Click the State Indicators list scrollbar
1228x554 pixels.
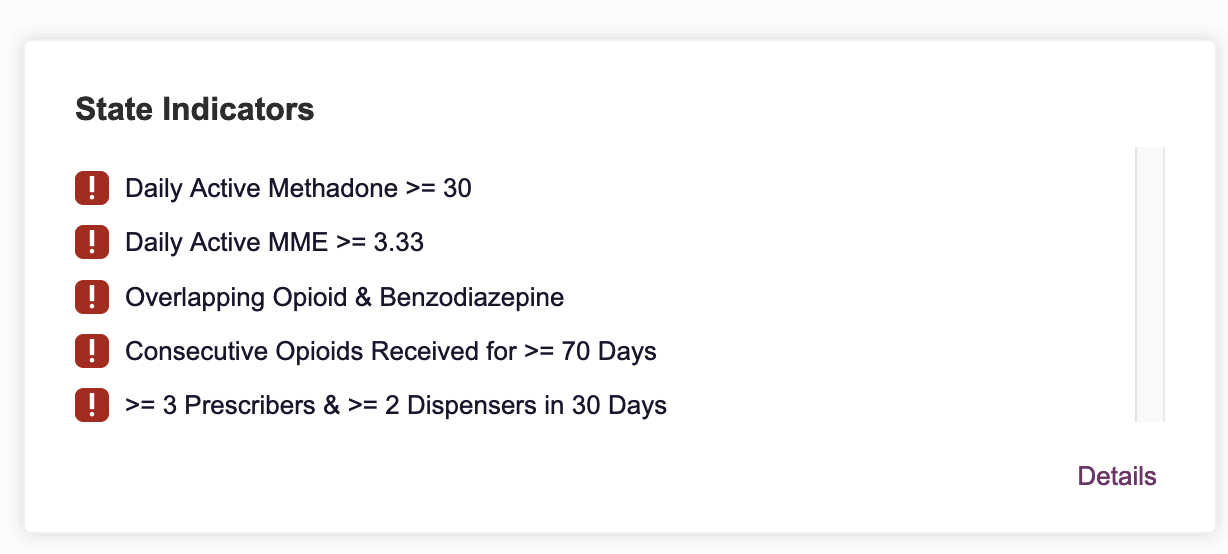tap(1150, 284)
